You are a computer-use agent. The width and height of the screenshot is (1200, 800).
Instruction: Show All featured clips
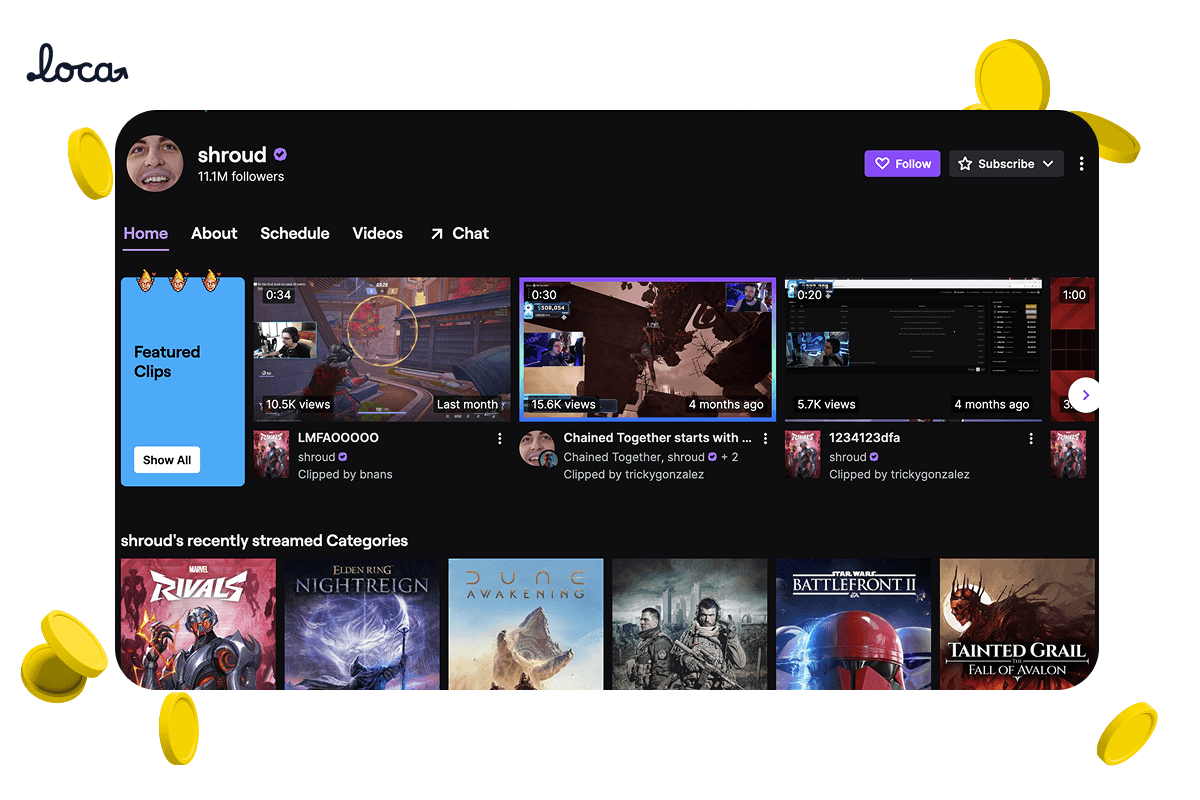[x=167, y=460]
